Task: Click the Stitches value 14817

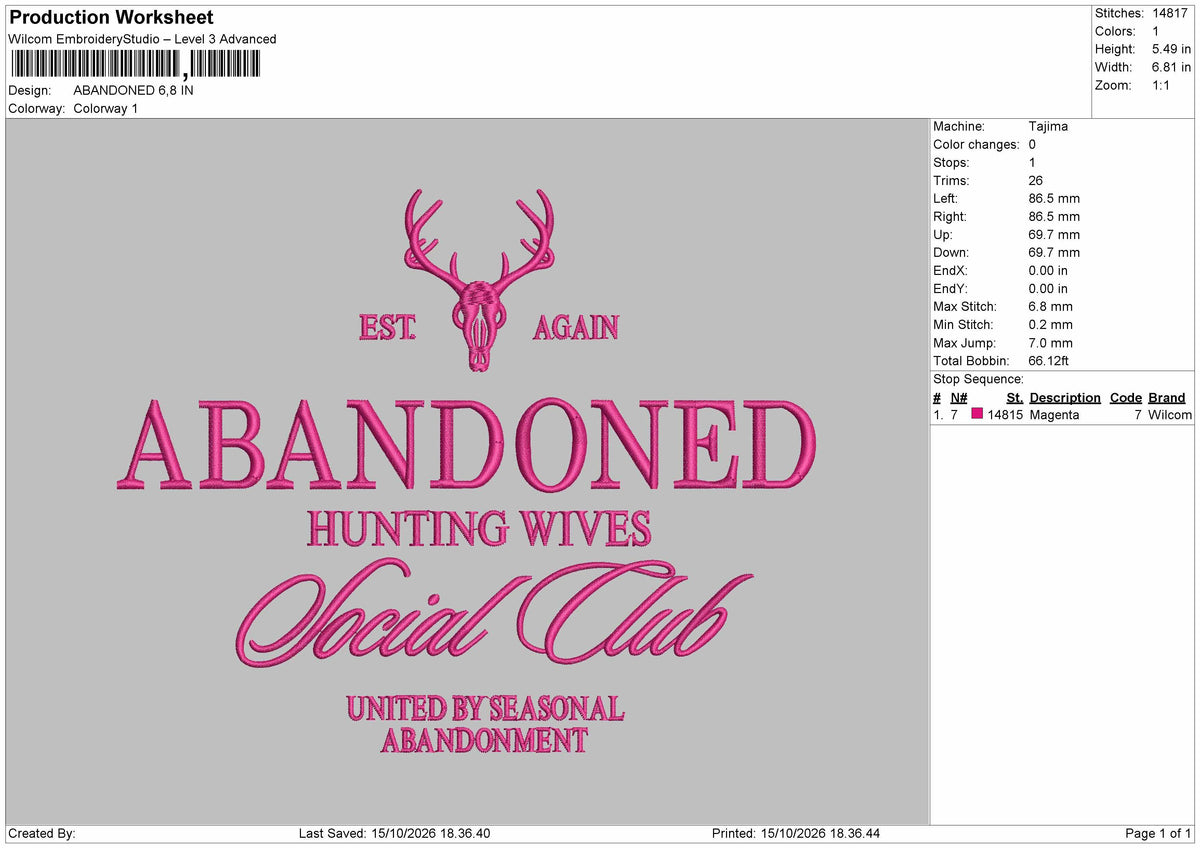Action: tap(1169, 13)
